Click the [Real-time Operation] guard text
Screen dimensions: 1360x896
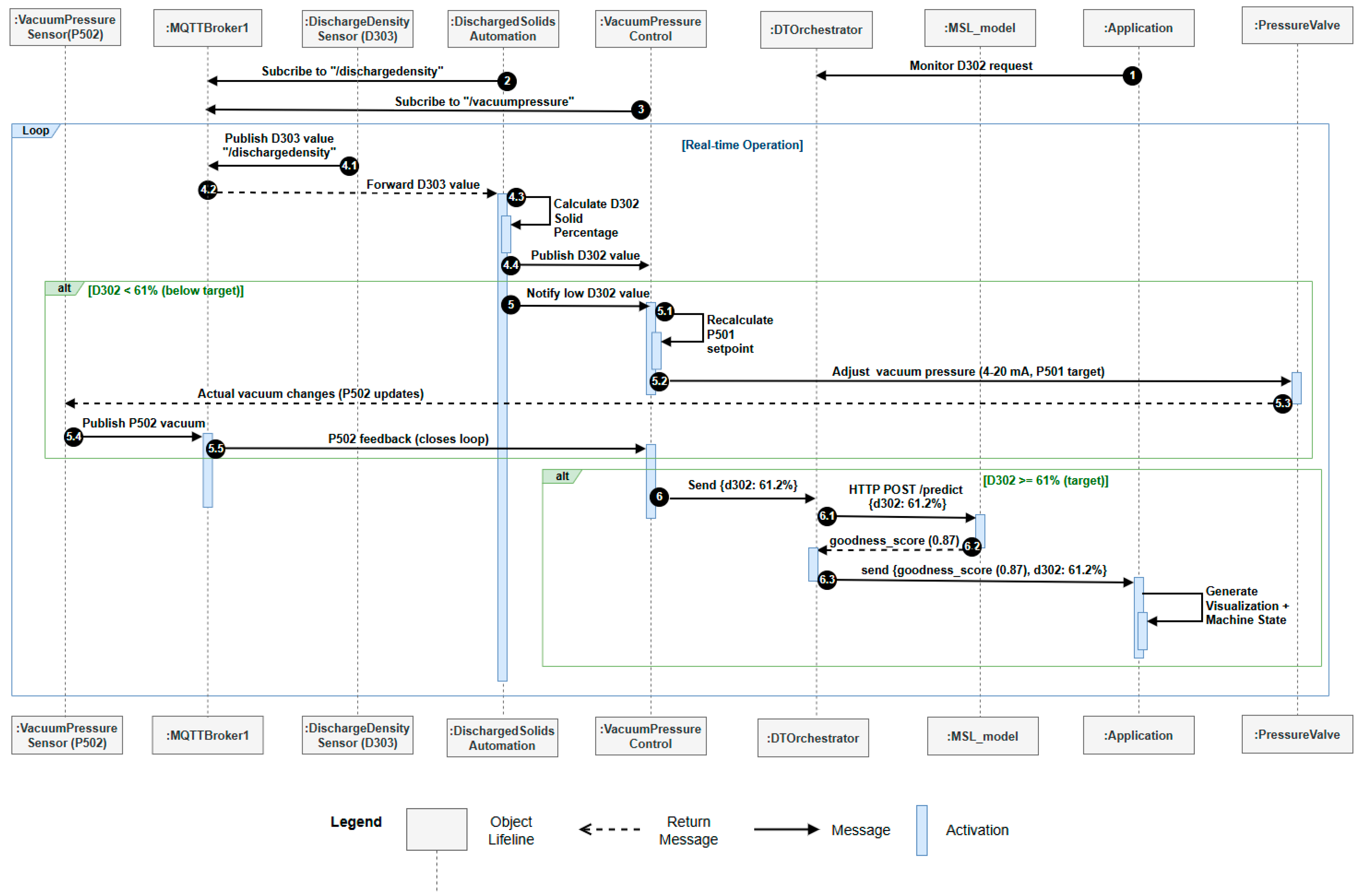coord(741,145)
